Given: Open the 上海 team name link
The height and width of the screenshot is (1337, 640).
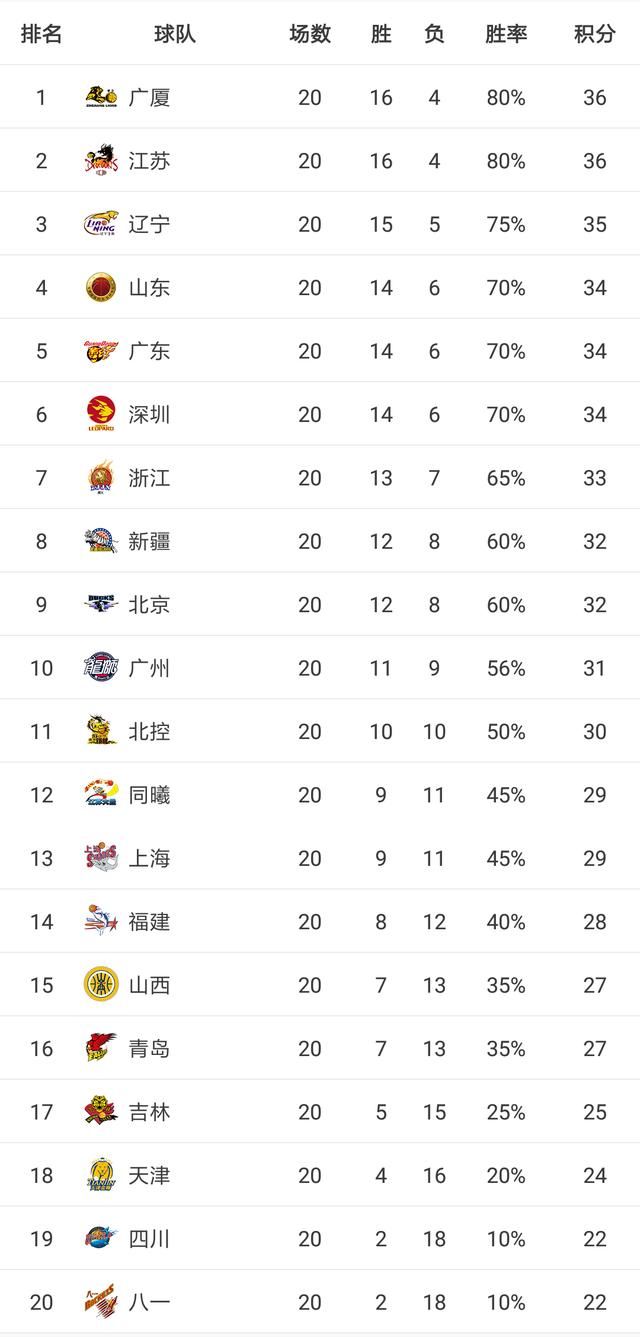Looking at the screenshot, I should 149,858.
